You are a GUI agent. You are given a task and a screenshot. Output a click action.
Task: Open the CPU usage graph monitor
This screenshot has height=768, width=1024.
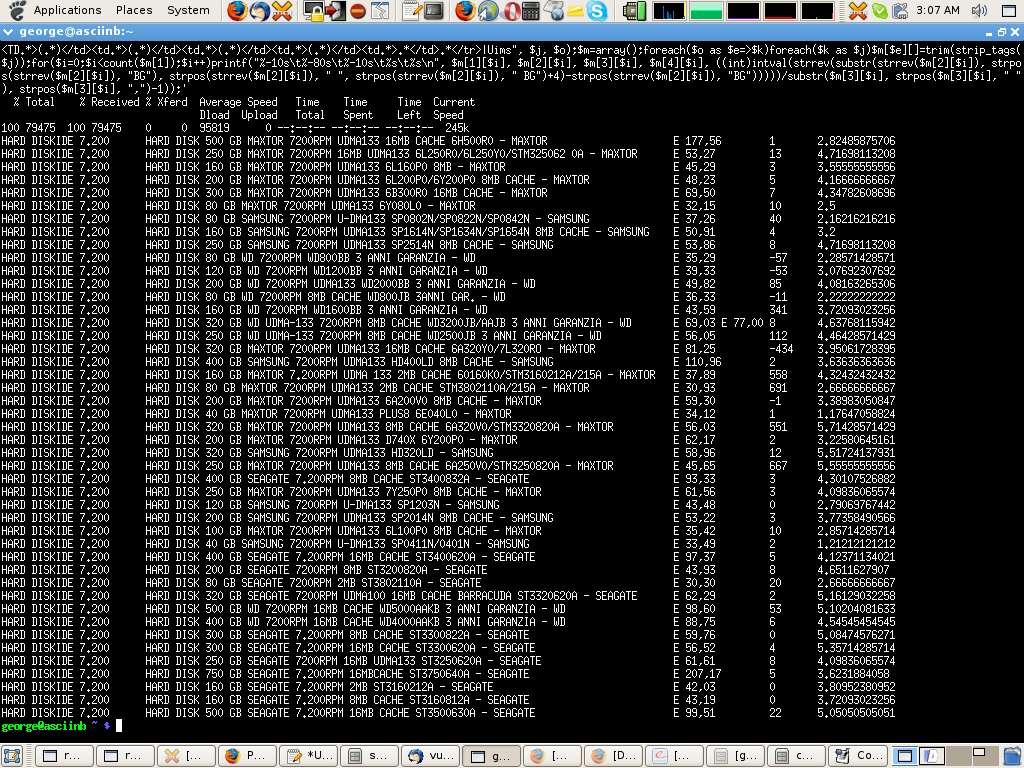pos(669,11)
